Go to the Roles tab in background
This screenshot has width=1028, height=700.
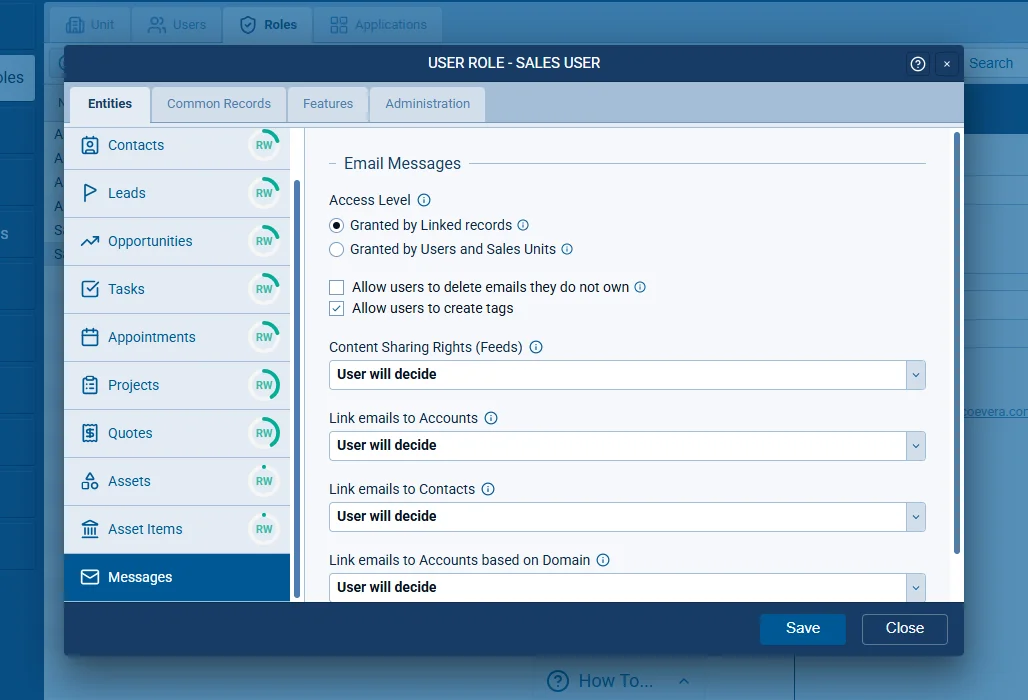268,25
